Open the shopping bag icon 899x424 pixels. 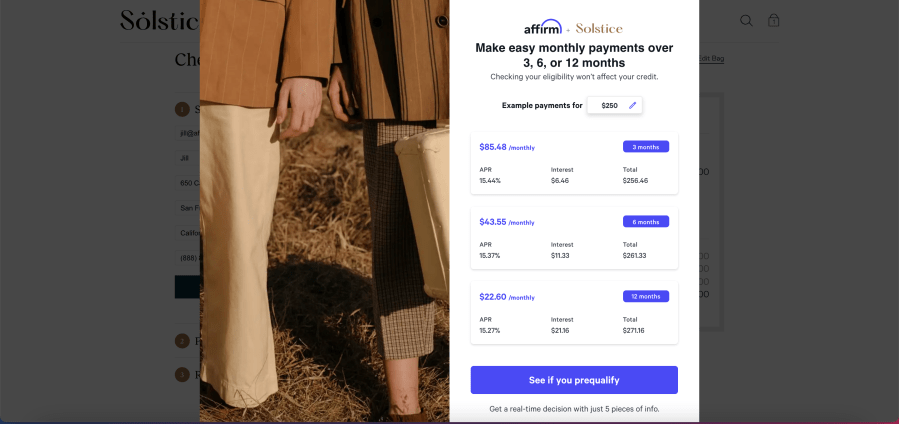[x=774, y=20]
